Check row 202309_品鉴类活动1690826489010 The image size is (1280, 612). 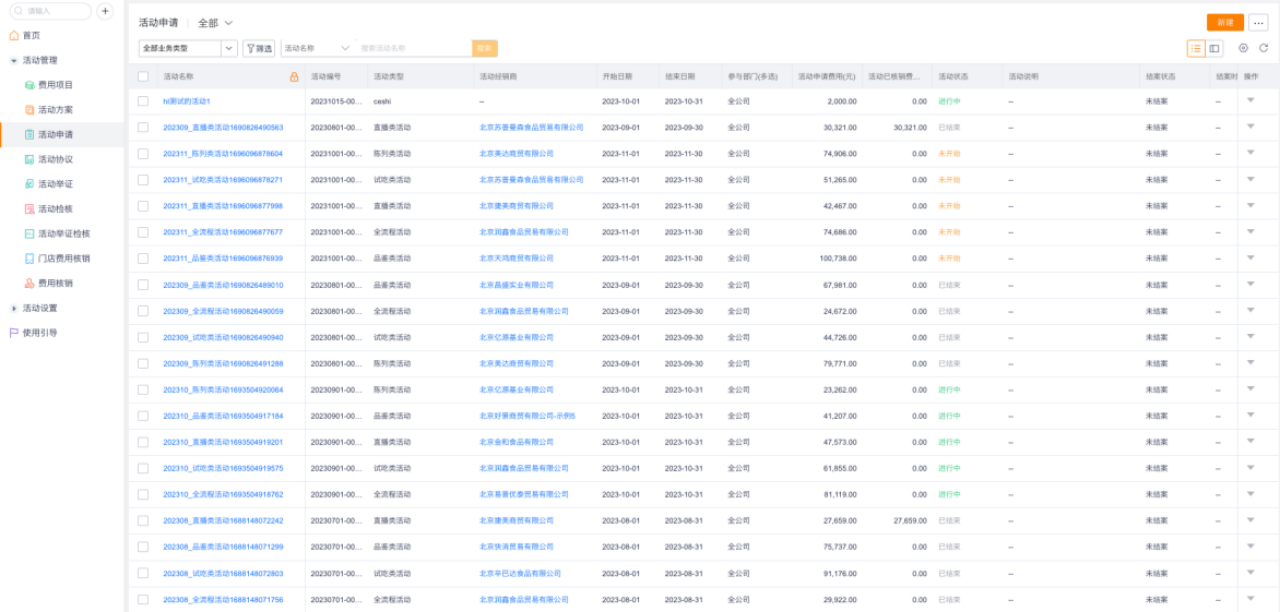point(143,284)
